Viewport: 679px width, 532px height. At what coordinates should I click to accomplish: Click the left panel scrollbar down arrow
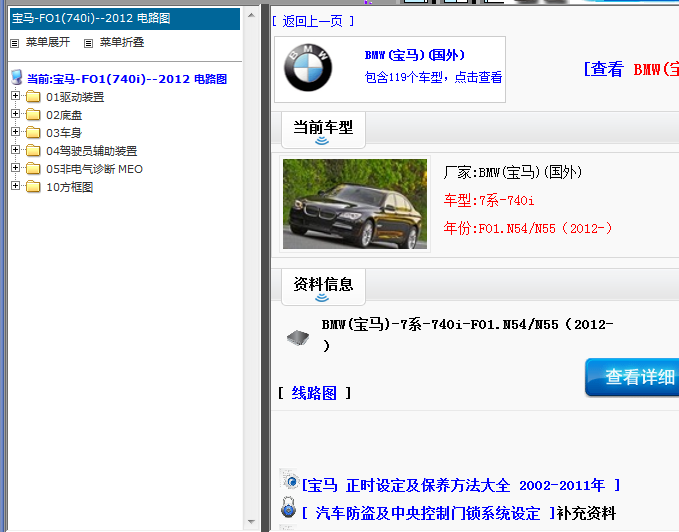(251, 522)
